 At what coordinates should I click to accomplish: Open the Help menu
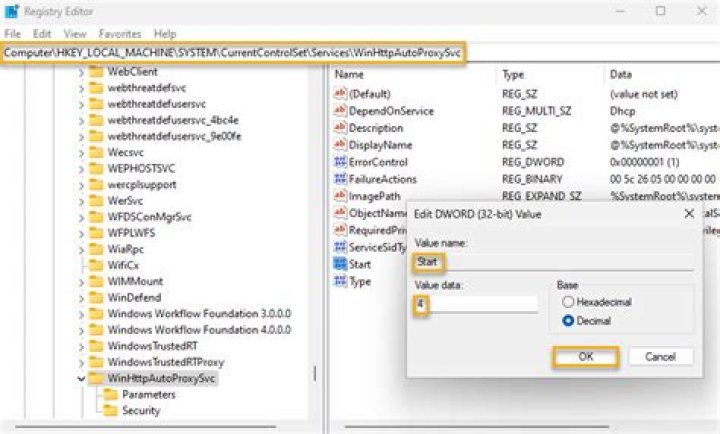click(x=165, y=34)
